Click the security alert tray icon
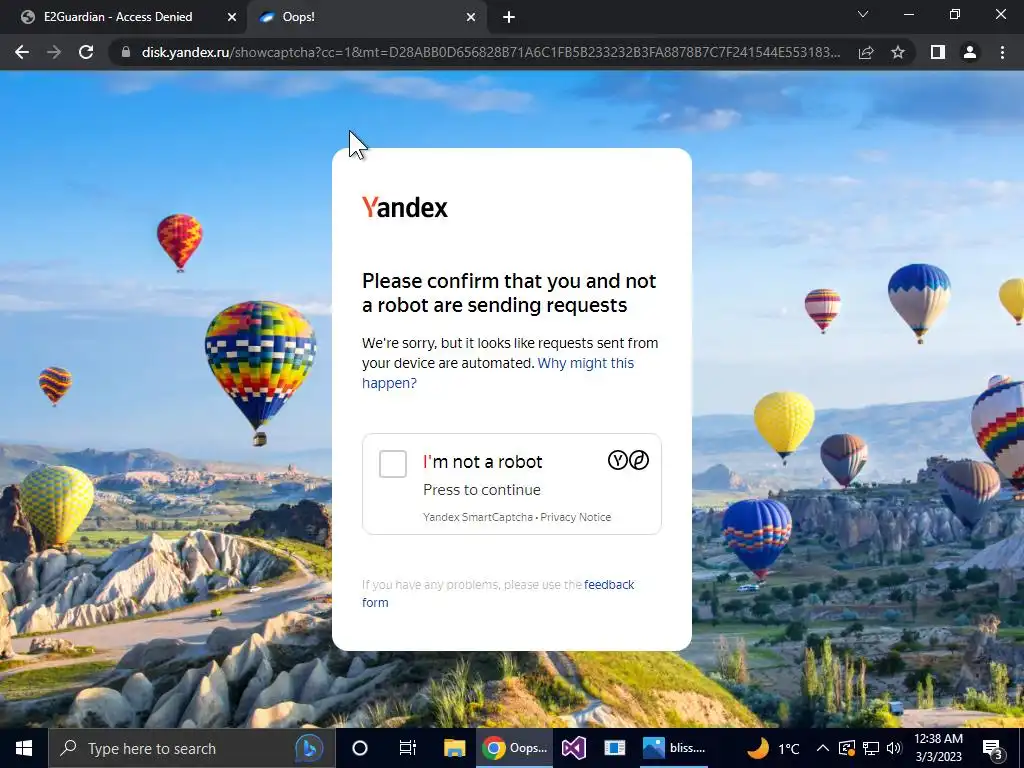This screenshot has width=1024, height=768. [x=846, y=748]
